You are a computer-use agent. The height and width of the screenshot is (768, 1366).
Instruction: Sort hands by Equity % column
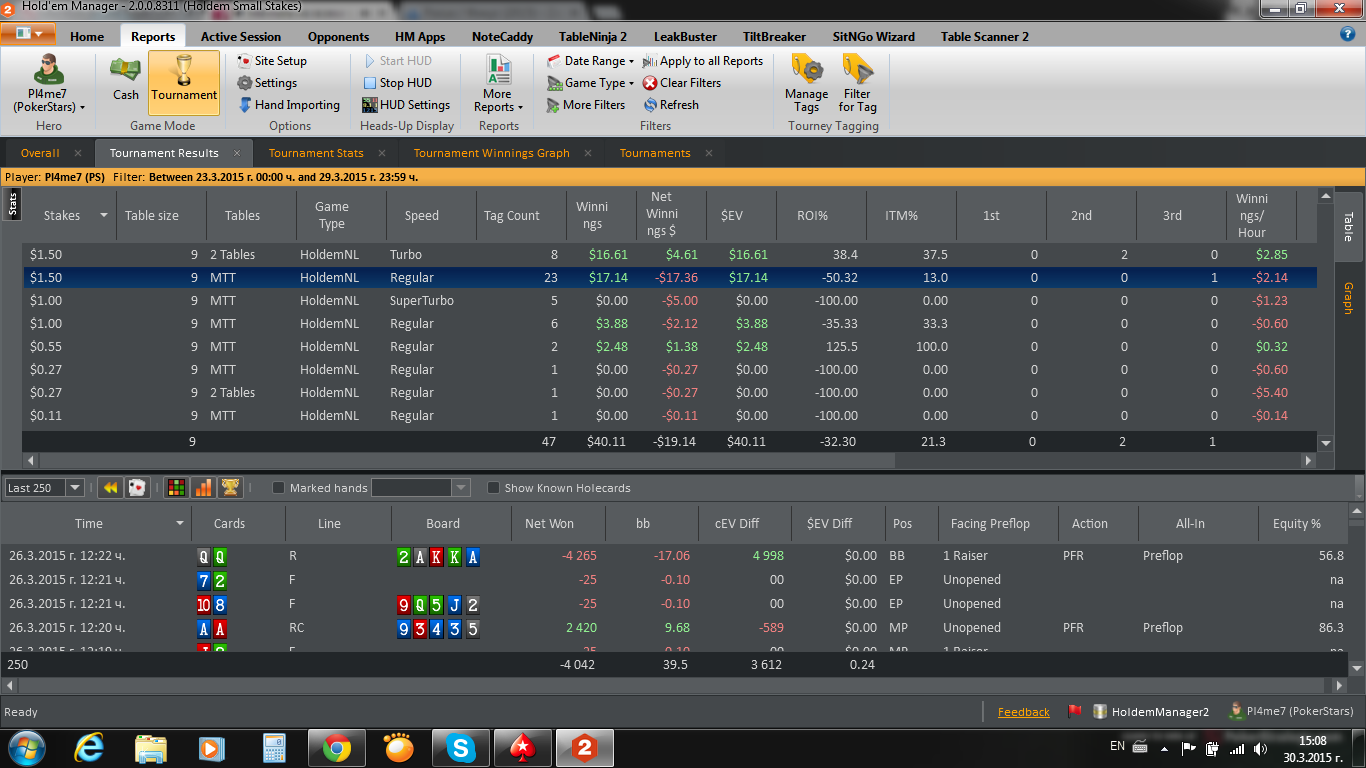coord(1297,524)
